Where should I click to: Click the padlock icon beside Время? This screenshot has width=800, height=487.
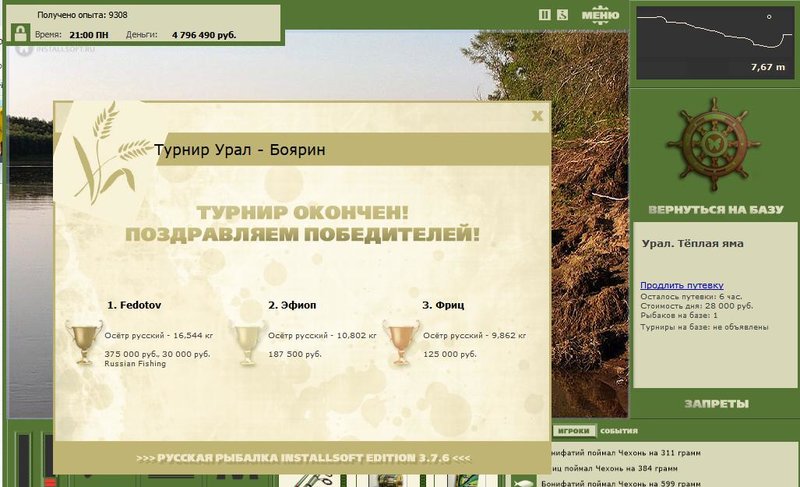click(20, 34)
